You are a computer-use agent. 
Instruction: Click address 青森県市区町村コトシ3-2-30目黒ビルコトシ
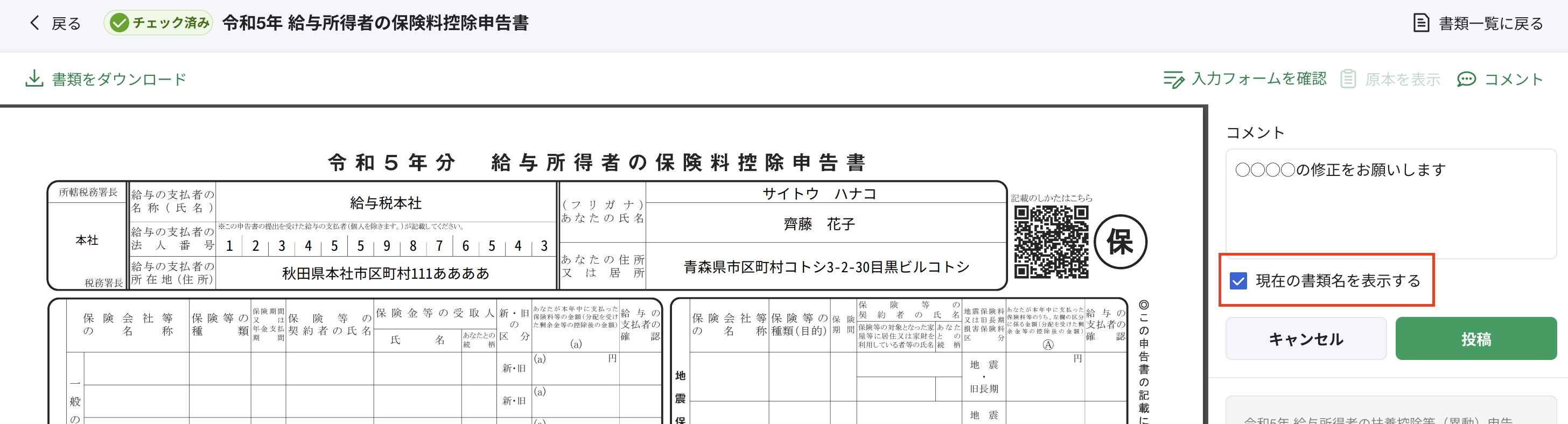click(826, 267)
